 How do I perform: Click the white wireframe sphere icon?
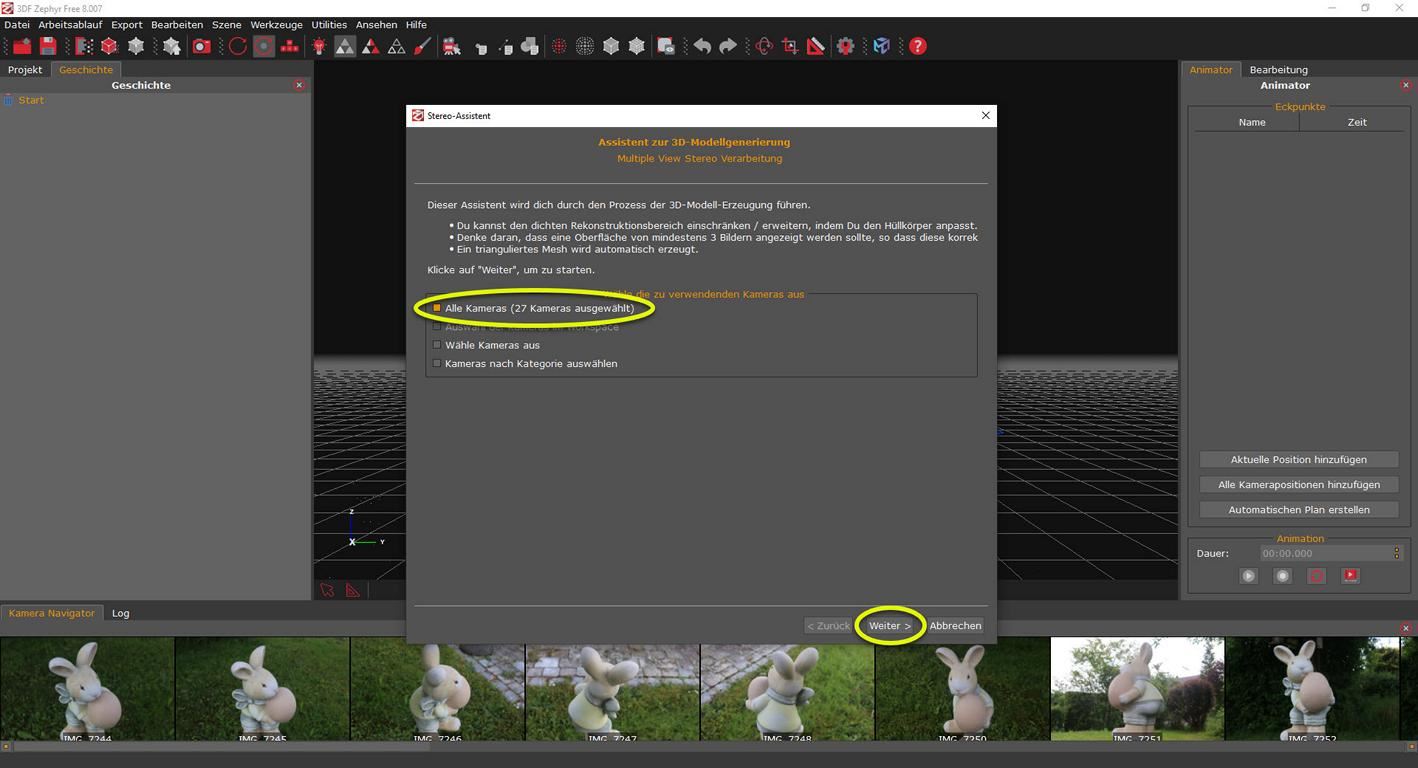point(585,46)
